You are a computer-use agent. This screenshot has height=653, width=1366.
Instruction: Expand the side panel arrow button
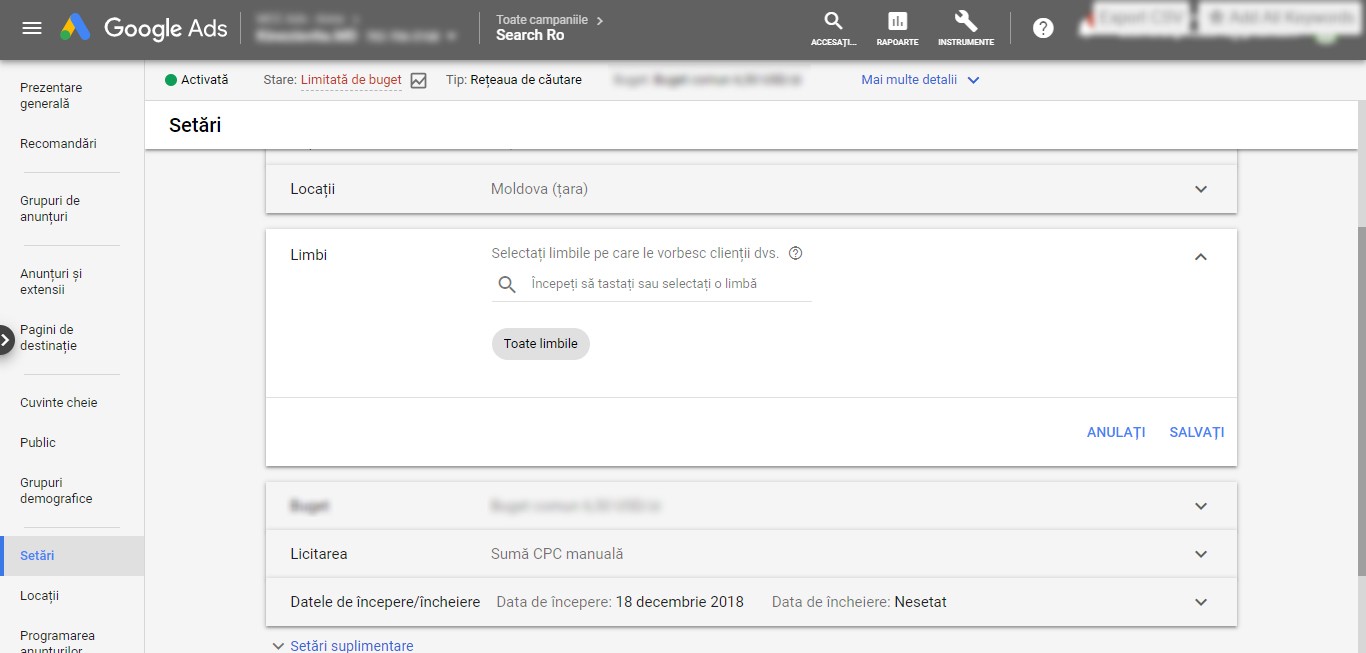6,339
